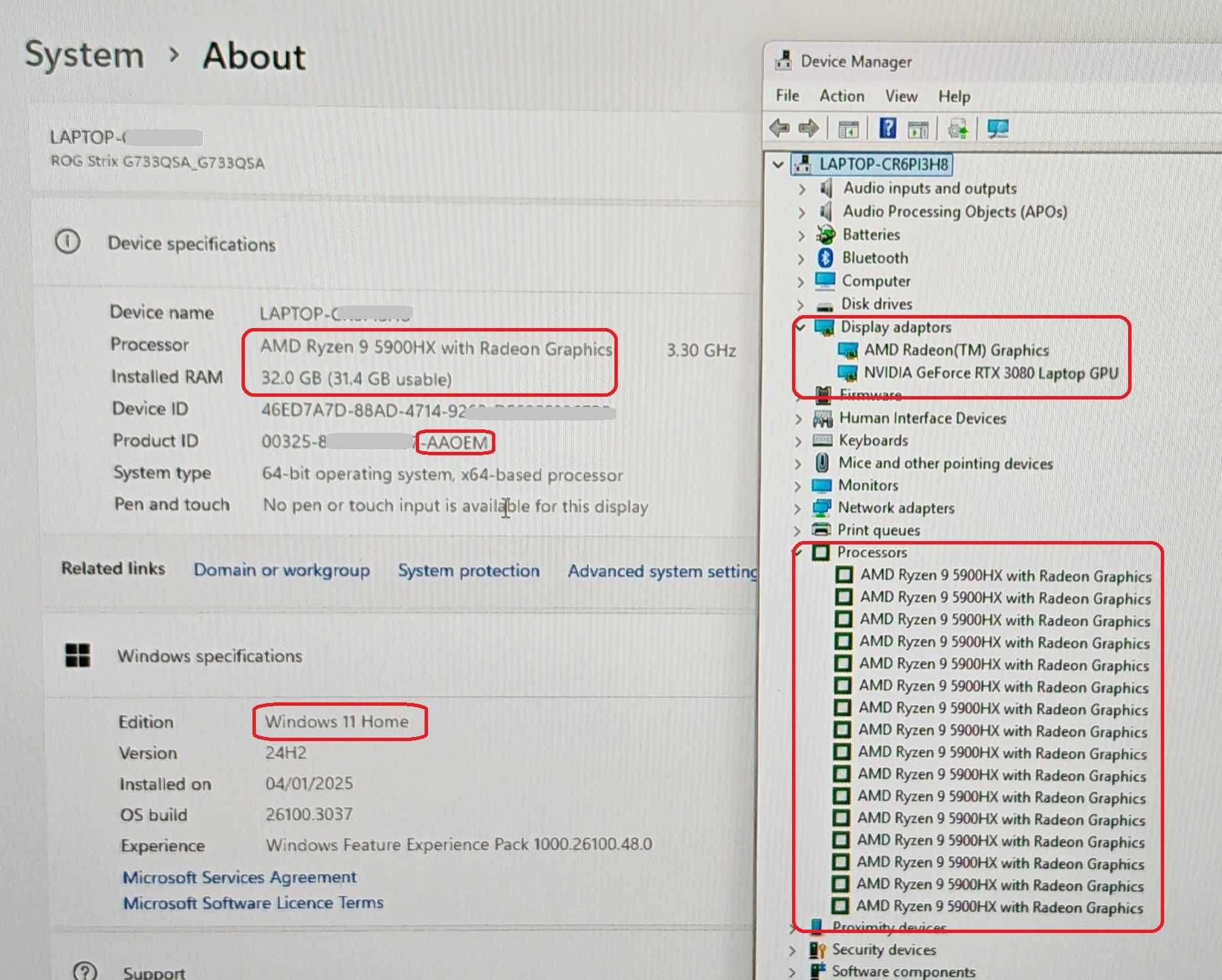This screenshot has height=980, width=1222.
Task: Select the first AMD Ryzen 9 5900HX processor entry
Action: pos(1006,576)
